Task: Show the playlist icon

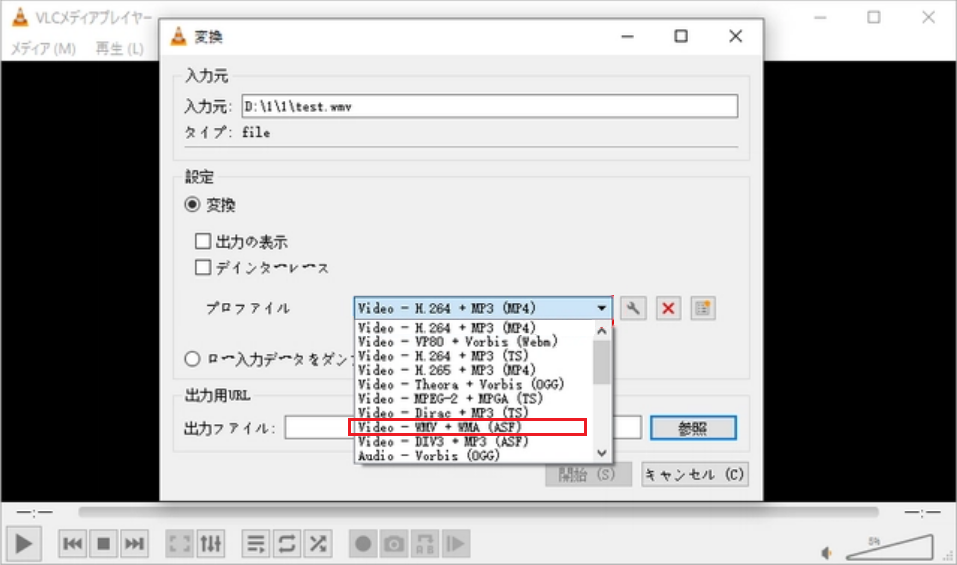Action: (256, 543)
